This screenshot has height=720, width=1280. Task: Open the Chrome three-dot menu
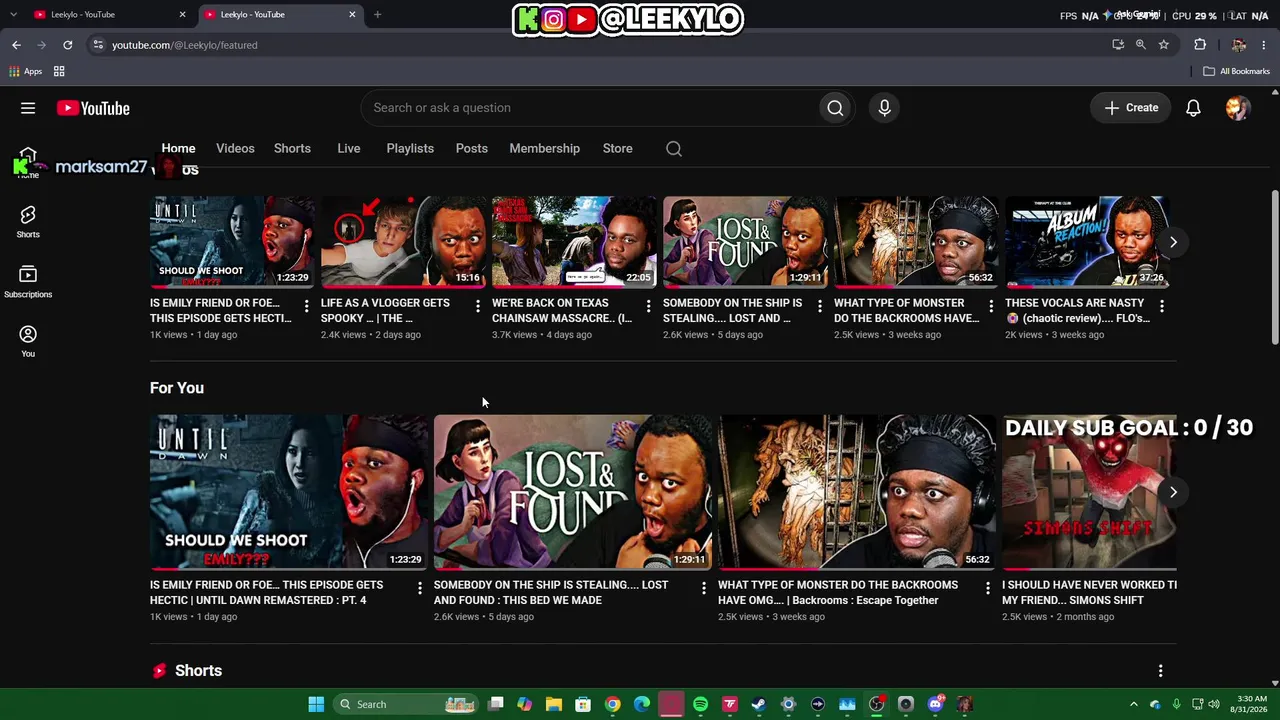click(x=1264, y=45)
